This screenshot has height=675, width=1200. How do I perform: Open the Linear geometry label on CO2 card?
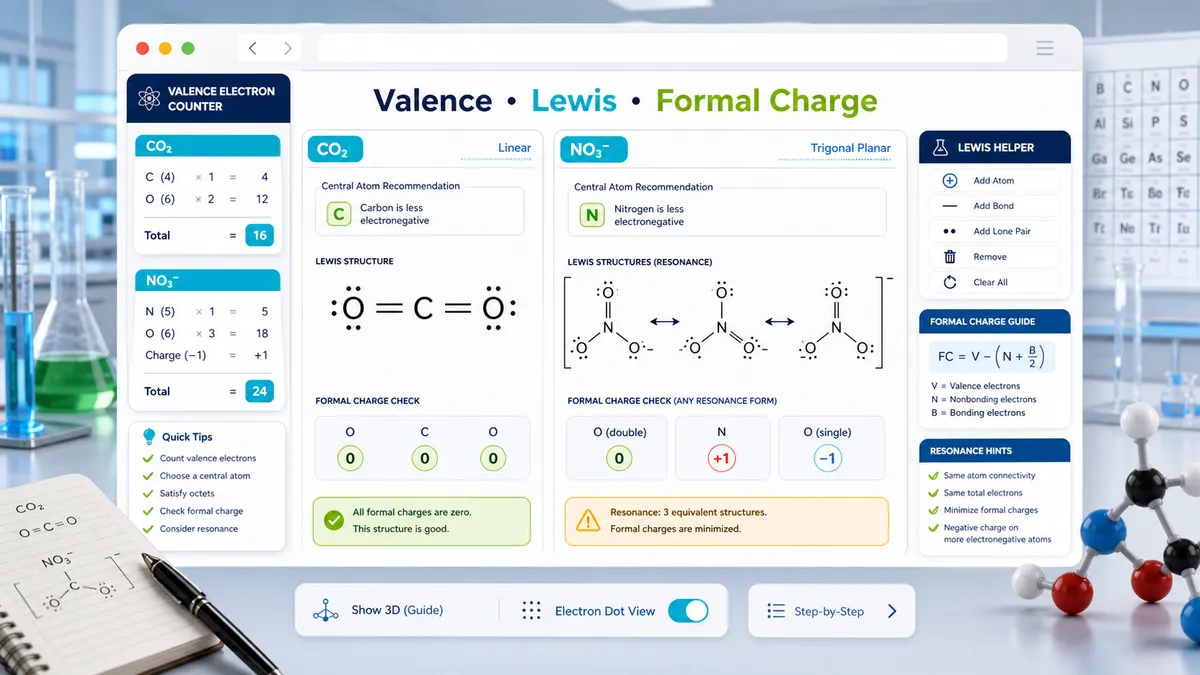[515, 148]
